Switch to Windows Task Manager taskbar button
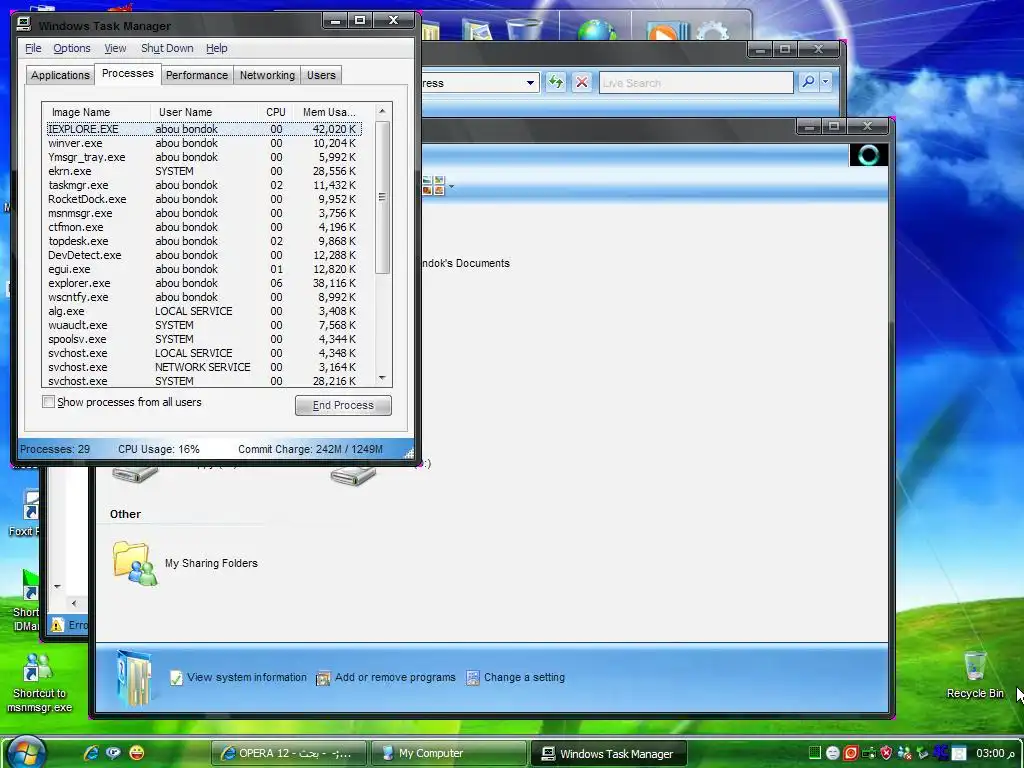Screen dimensions: 1024x768 [608, 754]
